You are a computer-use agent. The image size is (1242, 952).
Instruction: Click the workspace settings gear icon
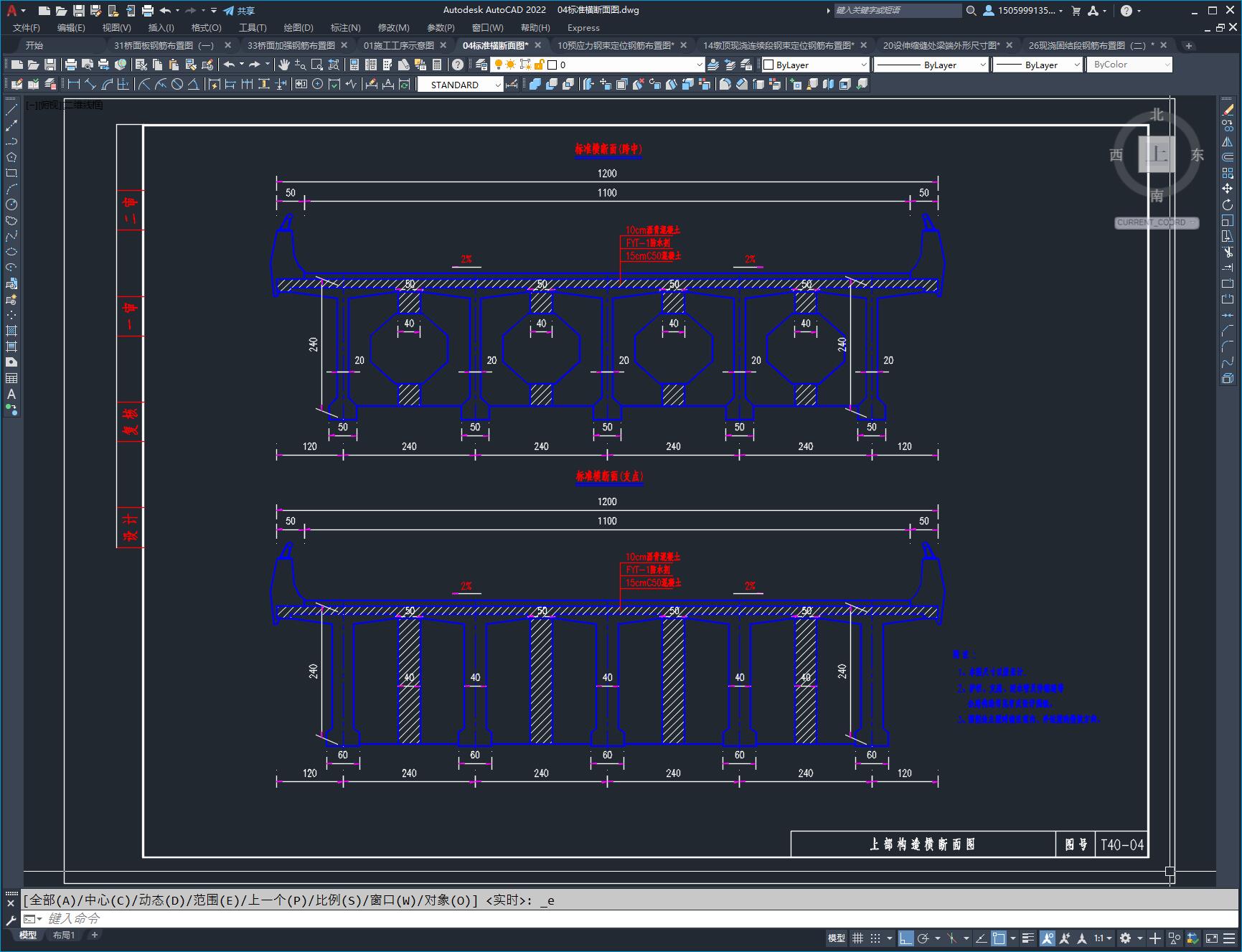[x=1125, y=938]
